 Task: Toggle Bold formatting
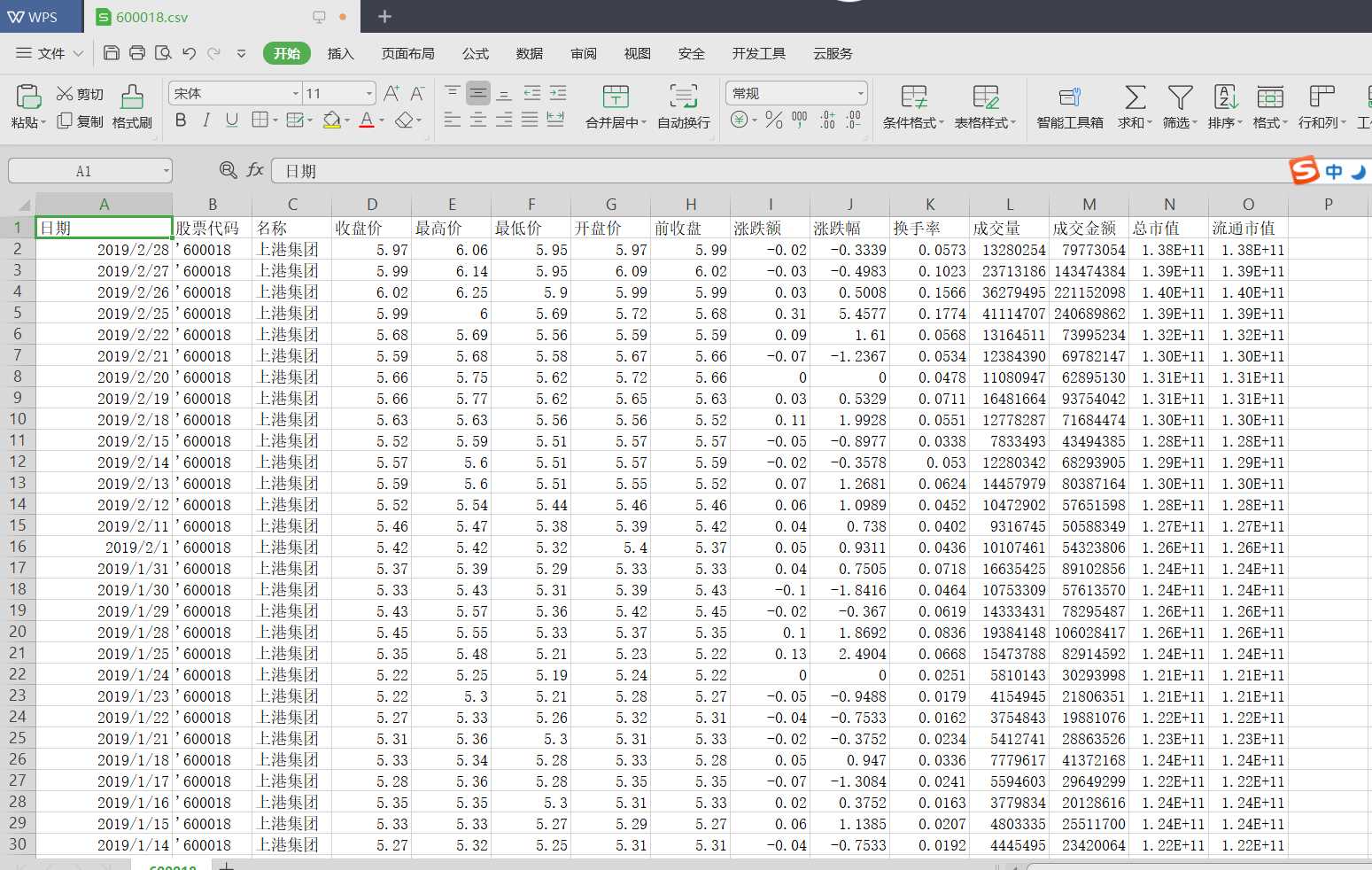click(181, 120)
